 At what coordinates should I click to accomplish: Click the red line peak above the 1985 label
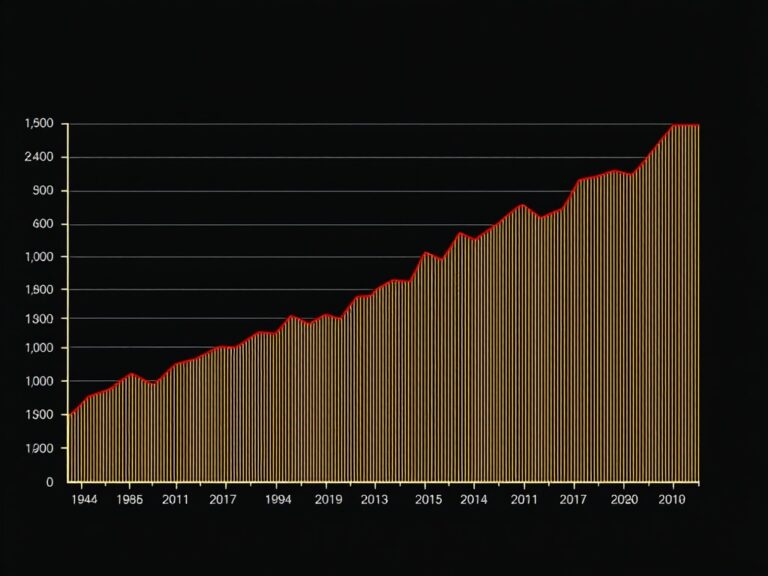(130, 374)
